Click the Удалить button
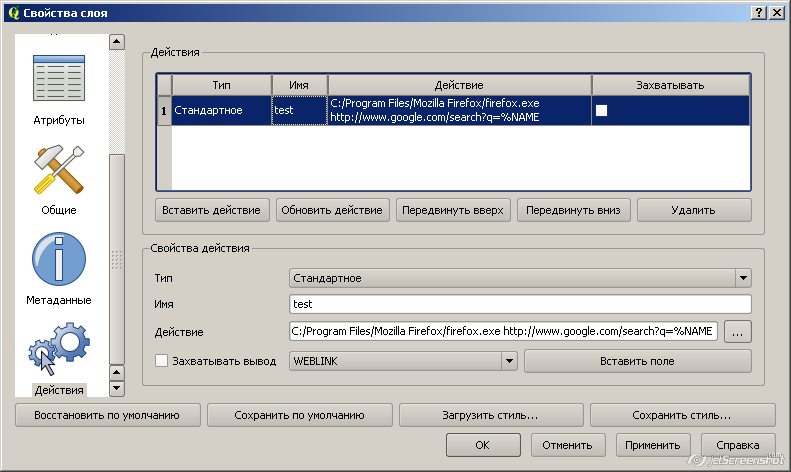 pos(694,210)
